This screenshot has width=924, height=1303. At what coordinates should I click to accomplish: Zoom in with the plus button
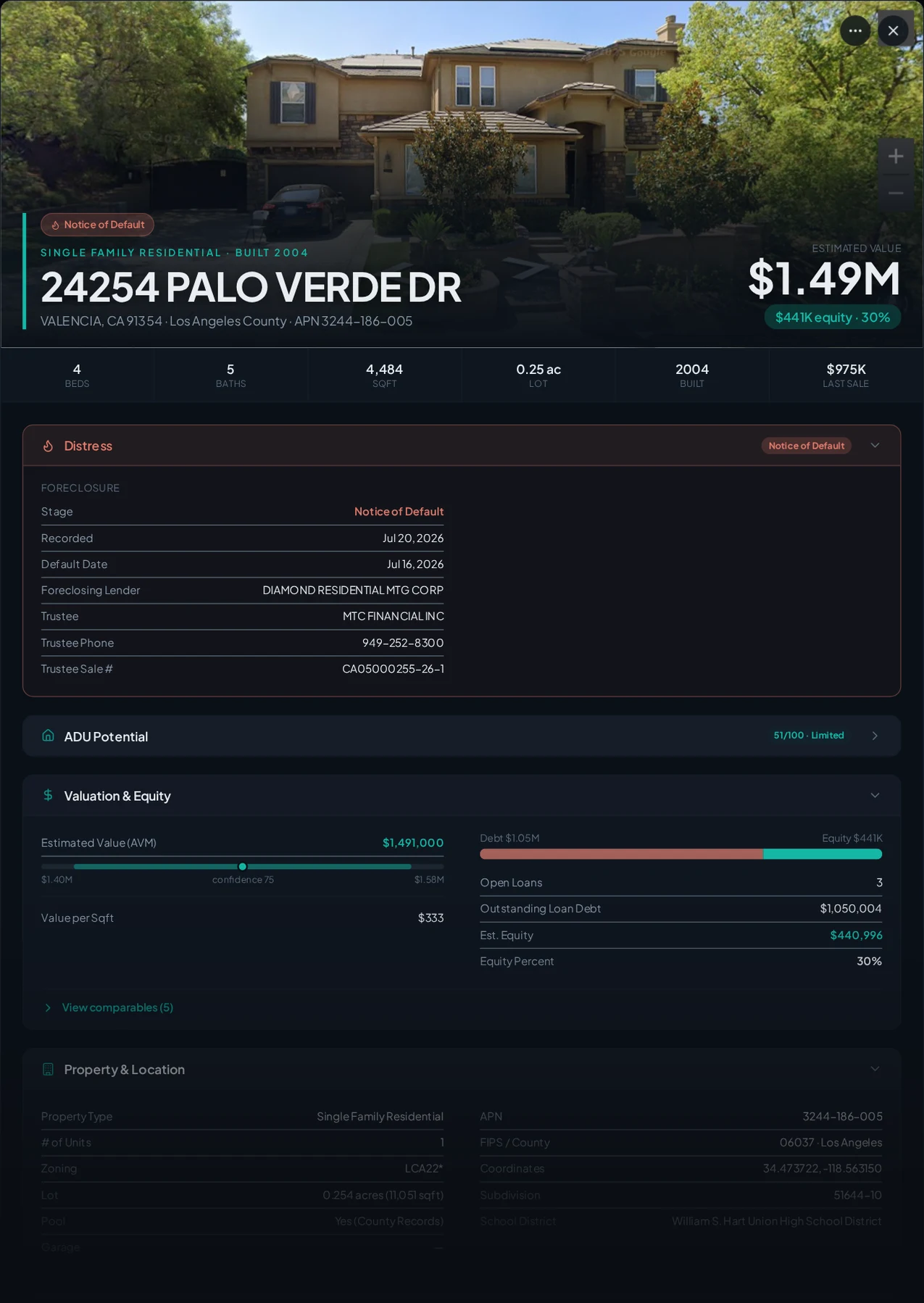896,157
